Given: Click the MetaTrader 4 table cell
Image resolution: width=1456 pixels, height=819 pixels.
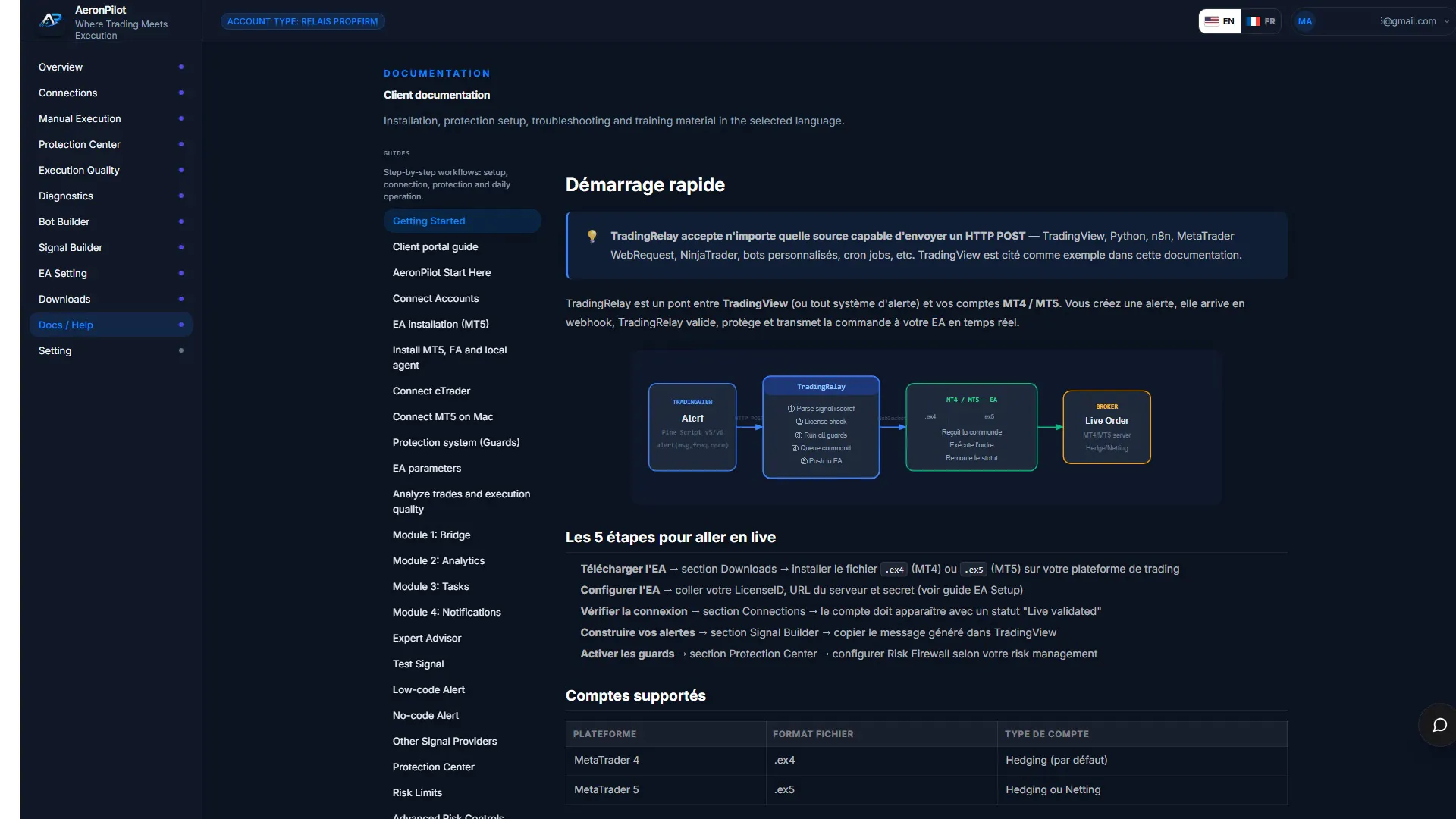Looking at the screenshot, I should pyautogui.click(x=666, y=760).
